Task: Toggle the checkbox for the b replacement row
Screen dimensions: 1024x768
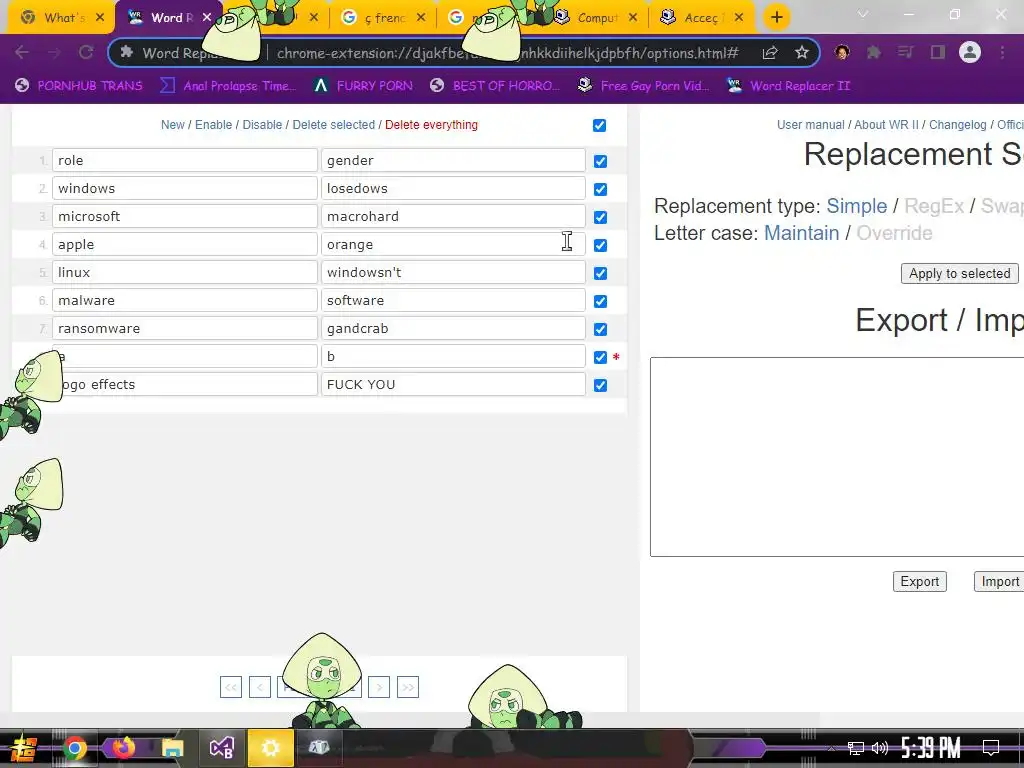Action: point(600,357)
